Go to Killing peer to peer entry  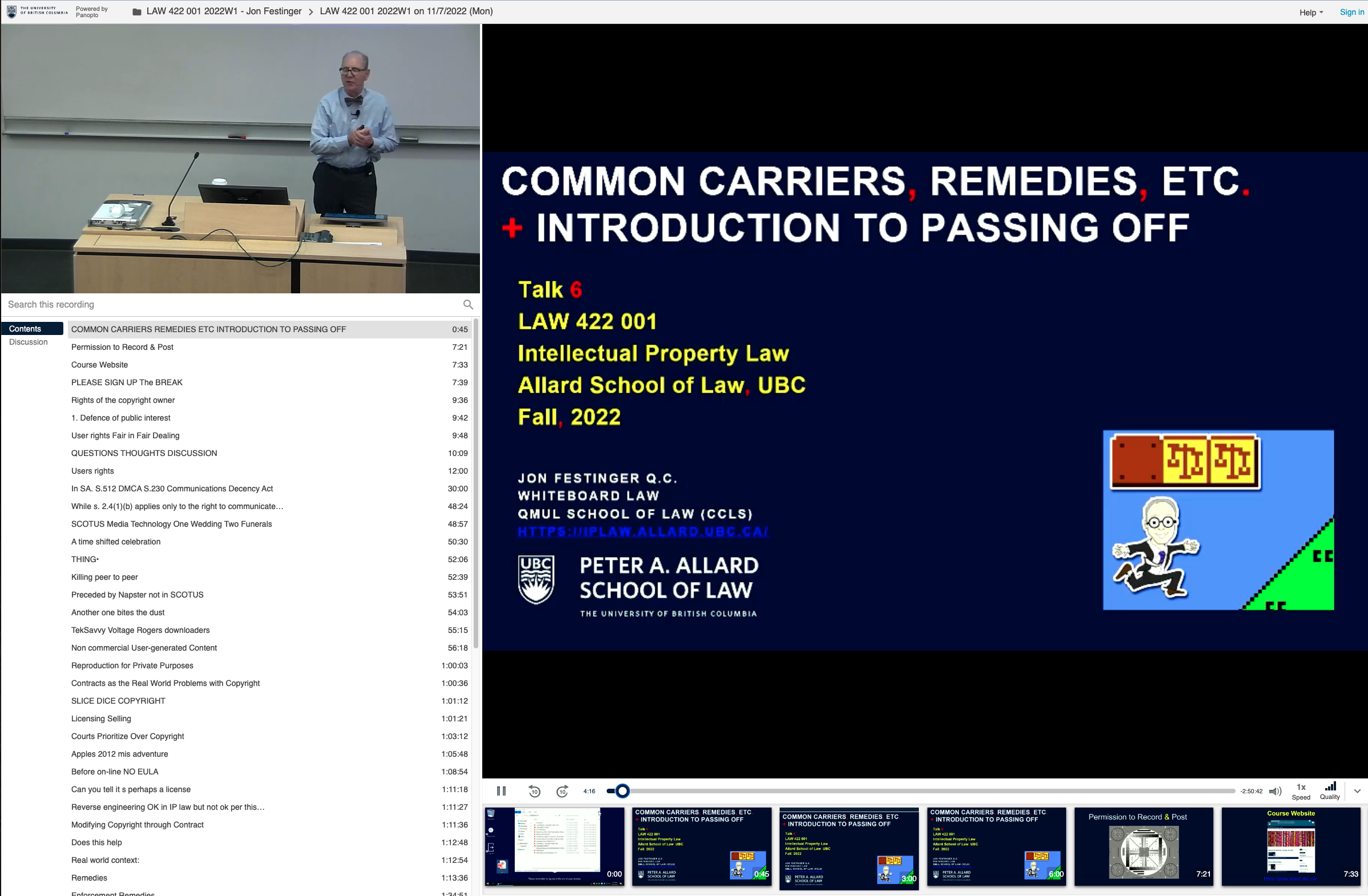[269, 577]
